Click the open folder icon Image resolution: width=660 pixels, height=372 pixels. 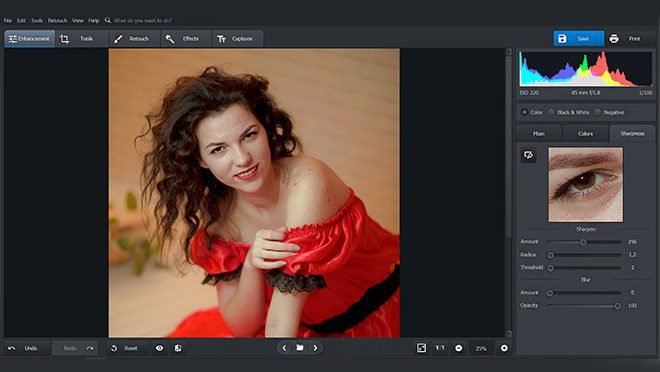coord(300,348)
